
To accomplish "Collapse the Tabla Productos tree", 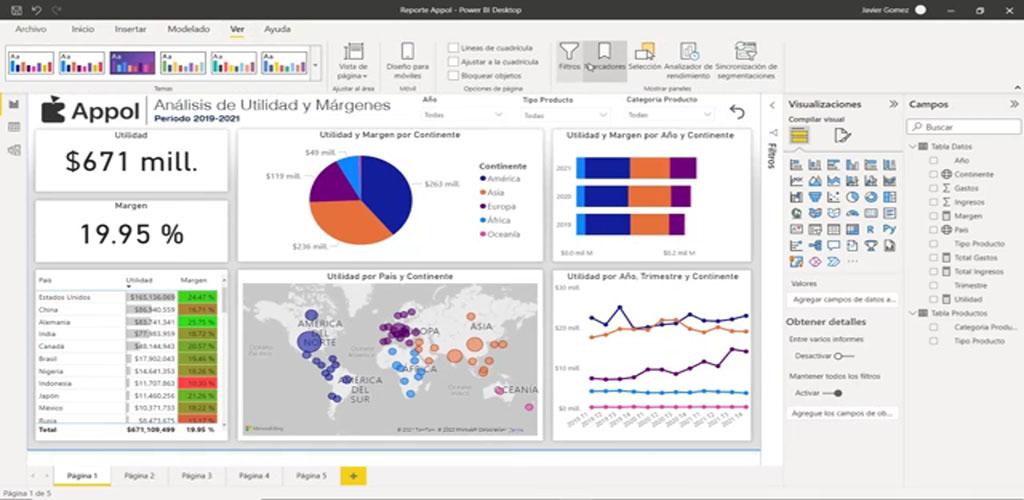I will [912, 313].
